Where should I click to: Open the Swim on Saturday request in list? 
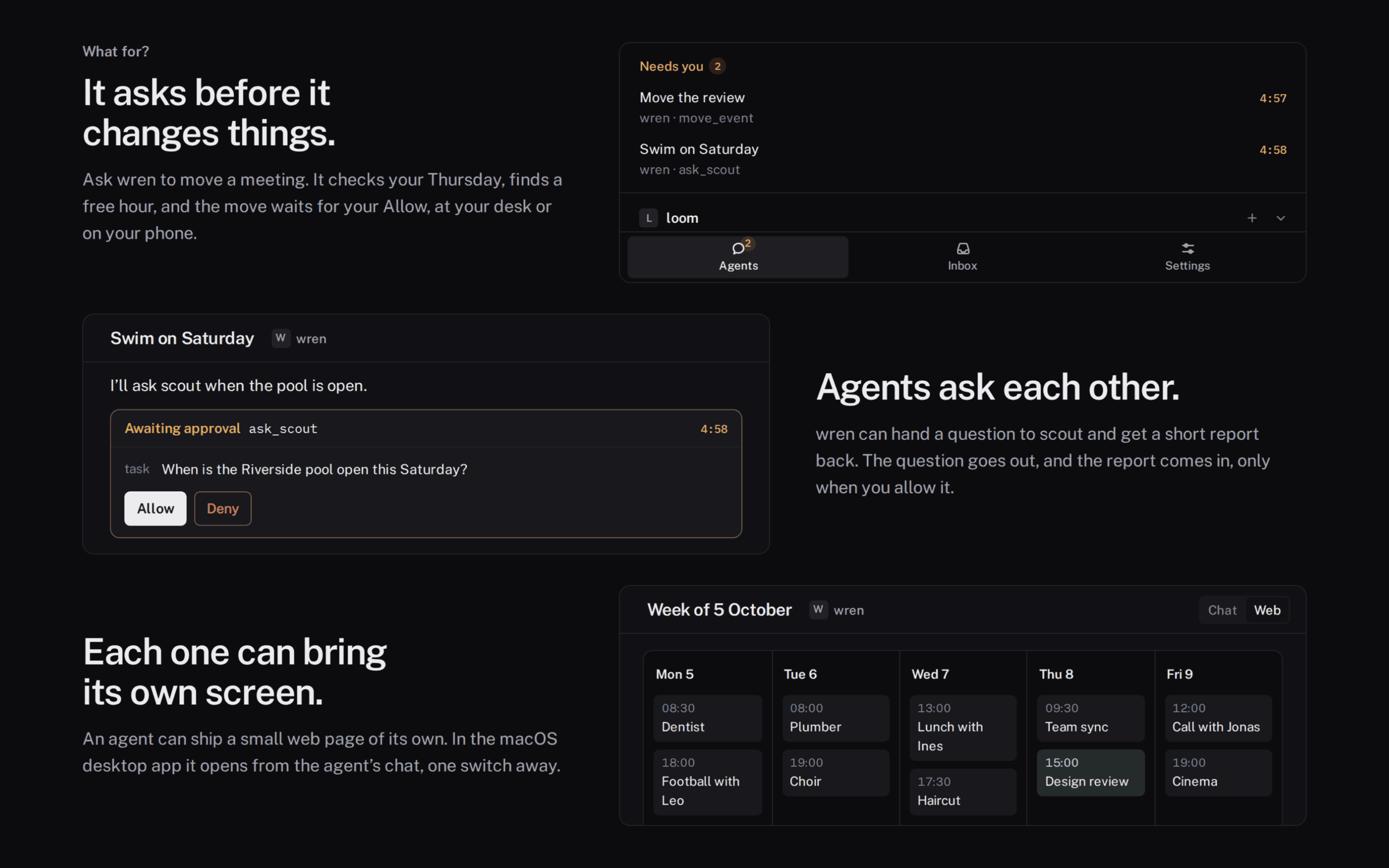(963, 159)
